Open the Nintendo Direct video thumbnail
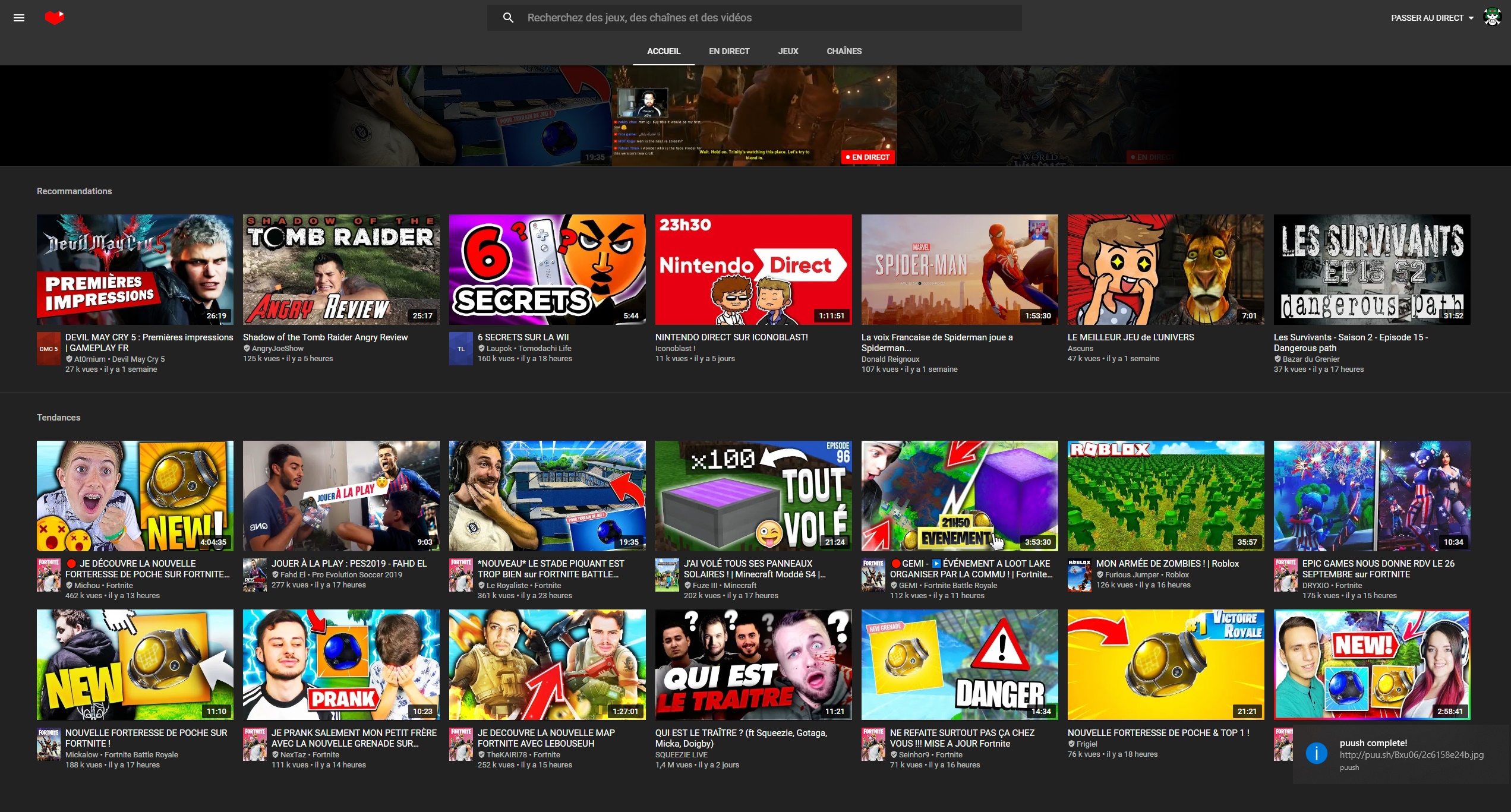This screenshot has width=1511, height=812. coord(753,270)
